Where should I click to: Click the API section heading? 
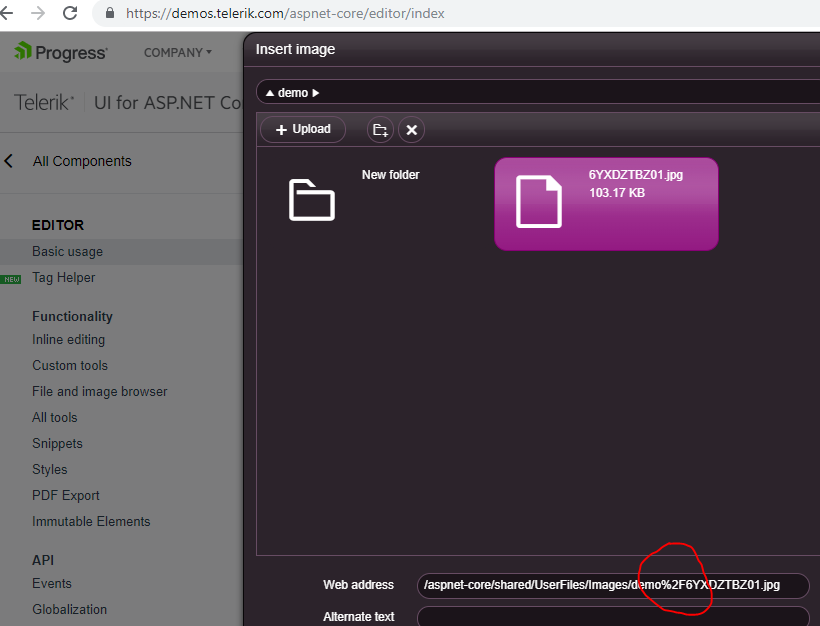point(43,560)
